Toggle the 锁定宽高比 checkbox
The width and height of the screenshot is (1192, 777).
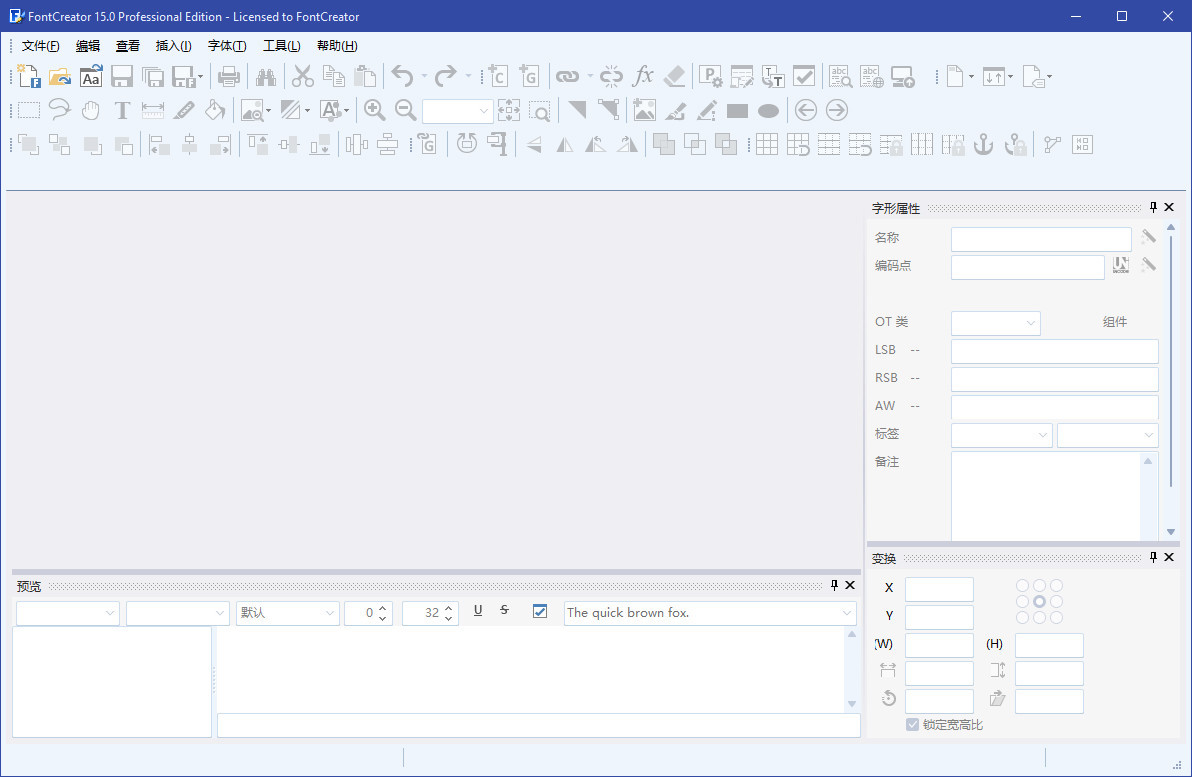point(912,724)
